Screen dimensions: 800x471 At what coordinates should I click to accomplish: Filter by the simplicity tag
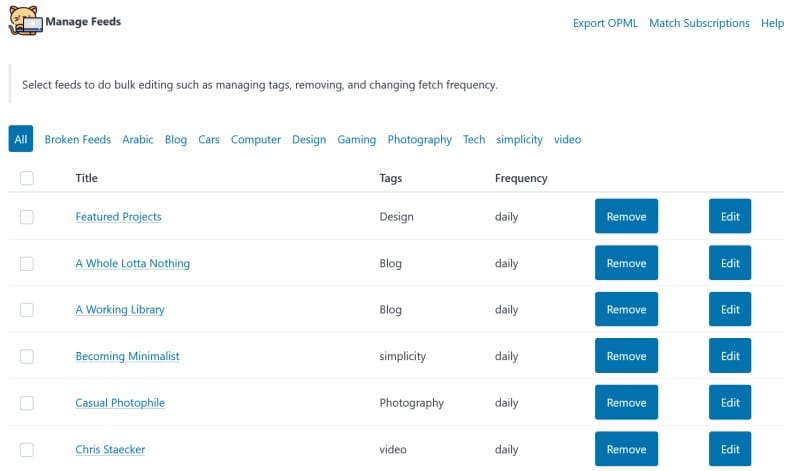pos(519,140)
